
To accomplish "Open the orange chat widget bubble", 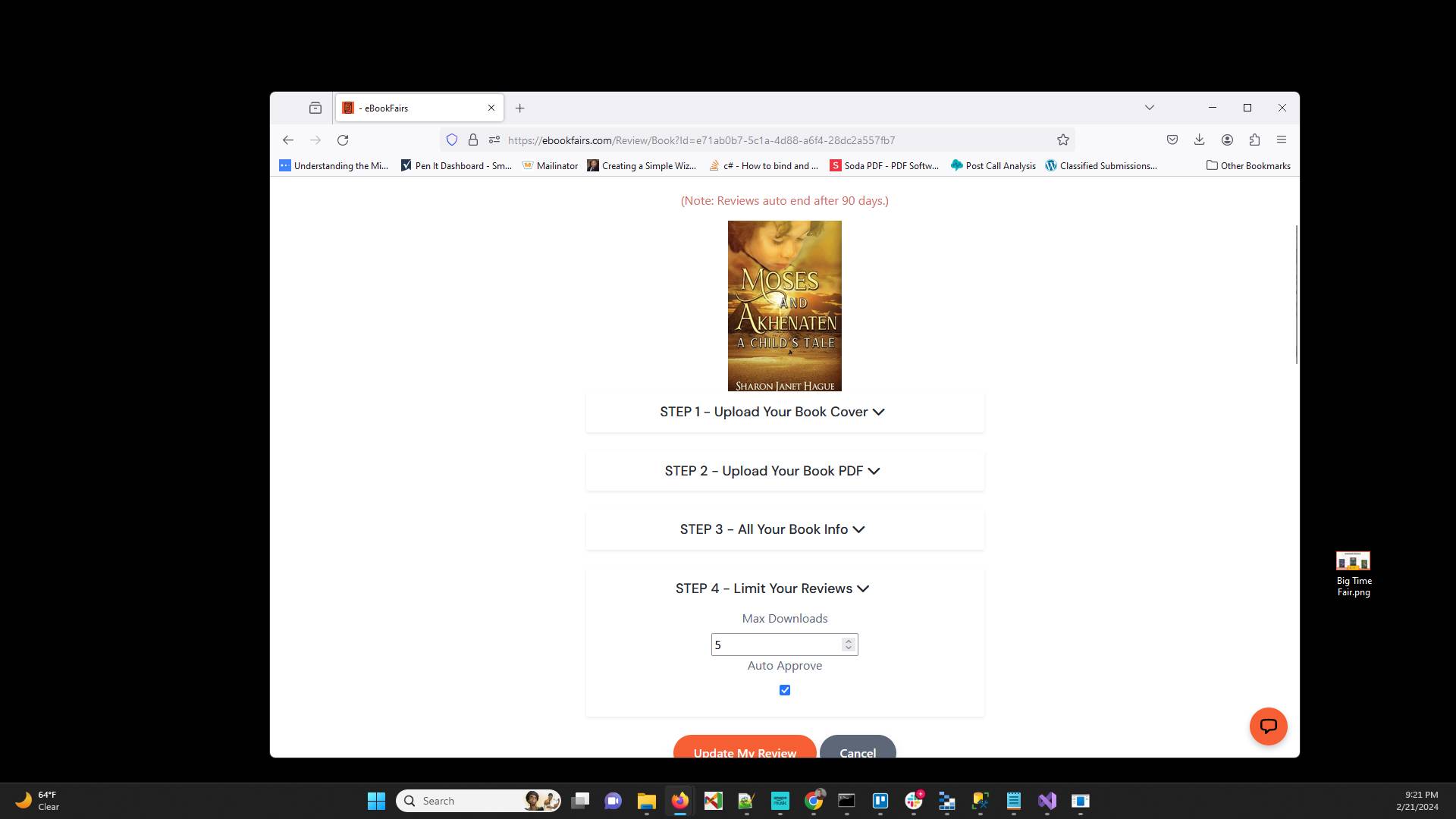I will [1268, 726].
